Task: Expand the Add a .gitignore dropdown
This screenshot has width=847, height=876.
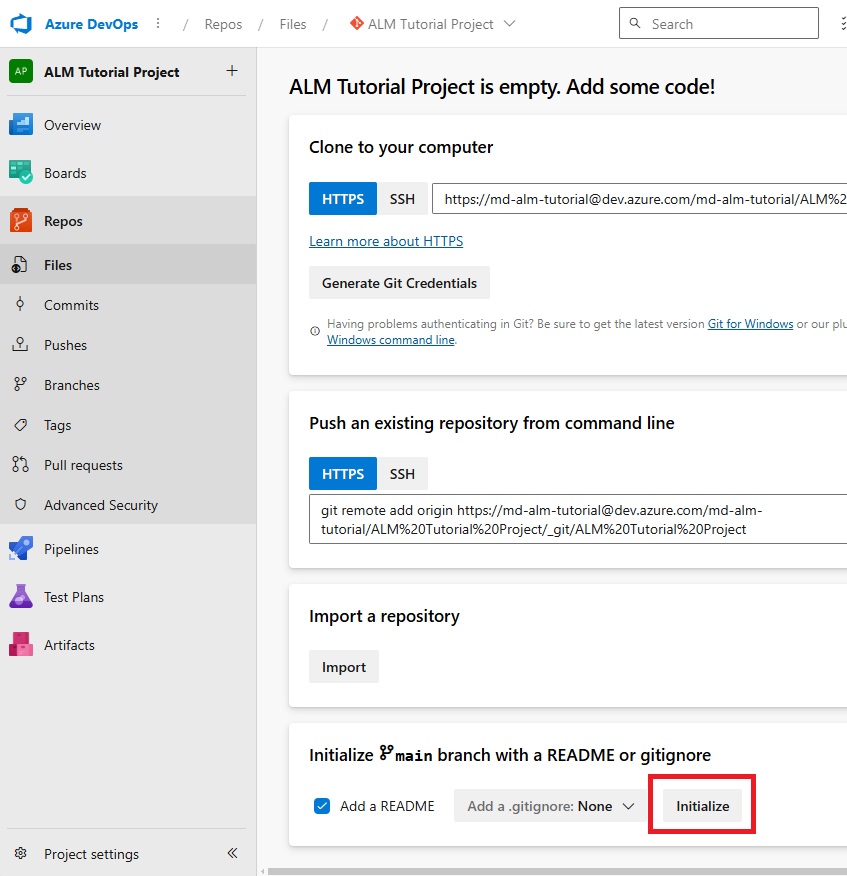Action: click(550, 806)
